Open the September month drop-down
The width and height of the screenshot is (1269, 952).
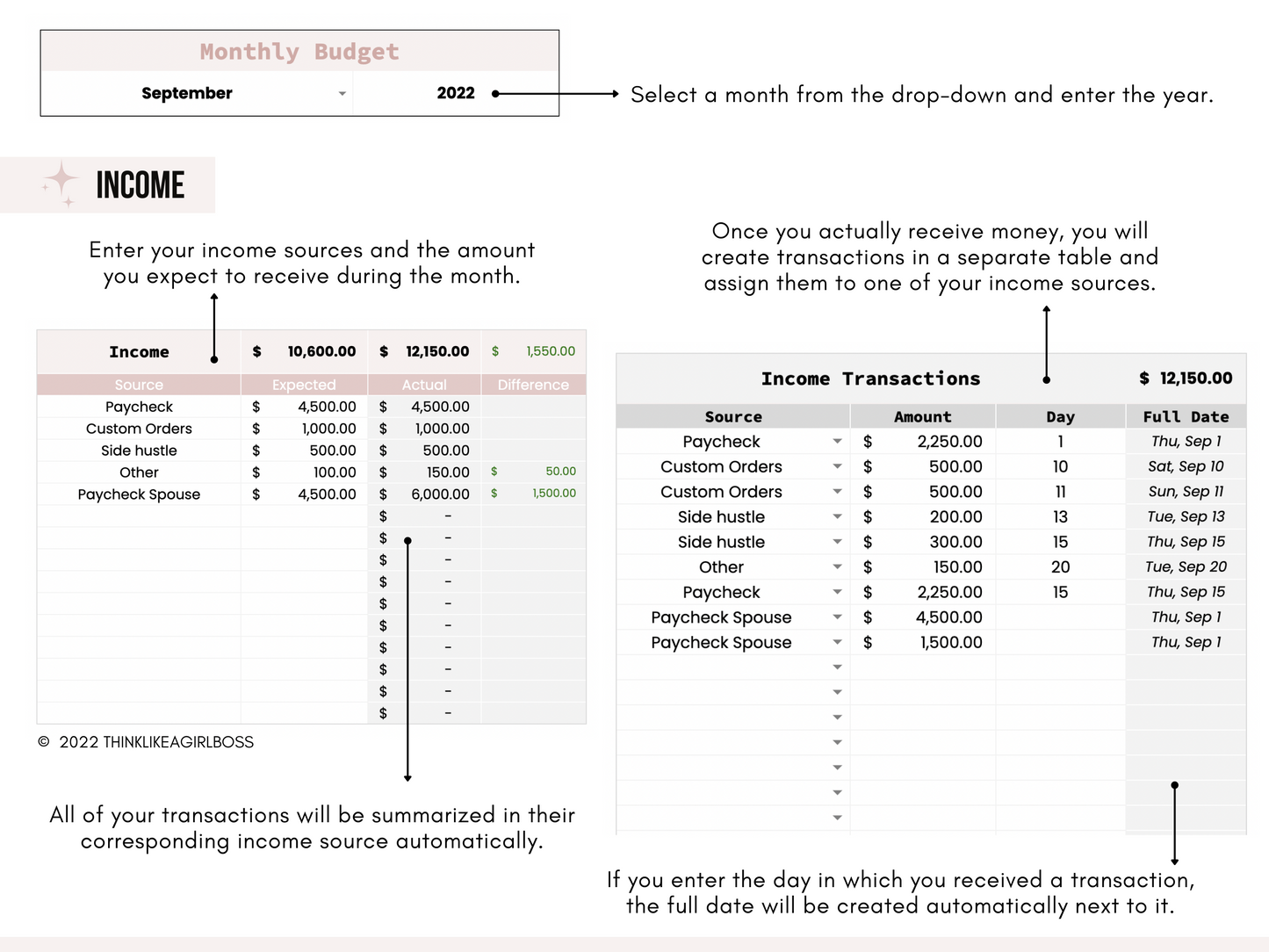point(342,93)
